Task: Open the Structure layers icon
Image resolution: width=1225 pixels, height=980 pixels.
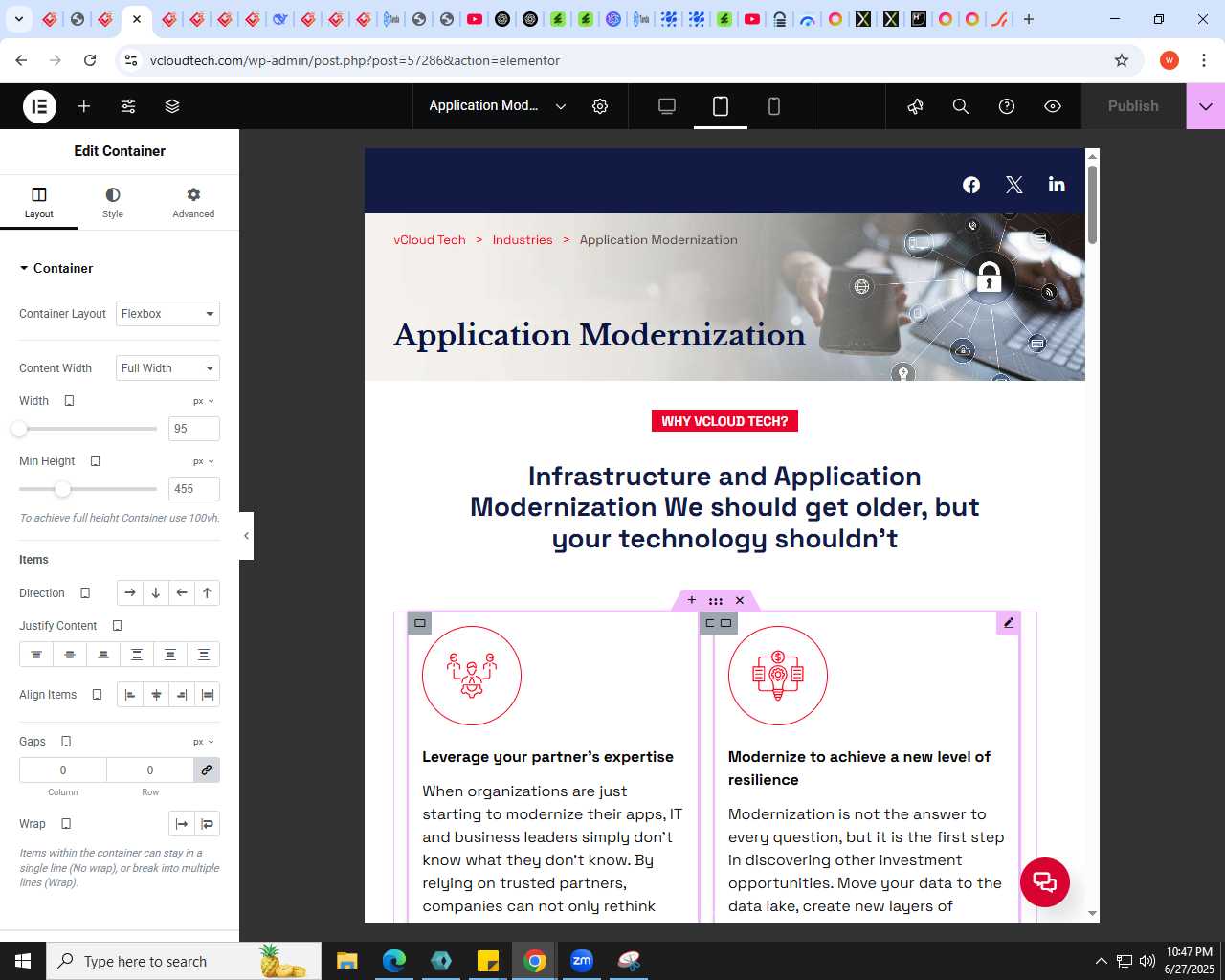Action: 172,106
